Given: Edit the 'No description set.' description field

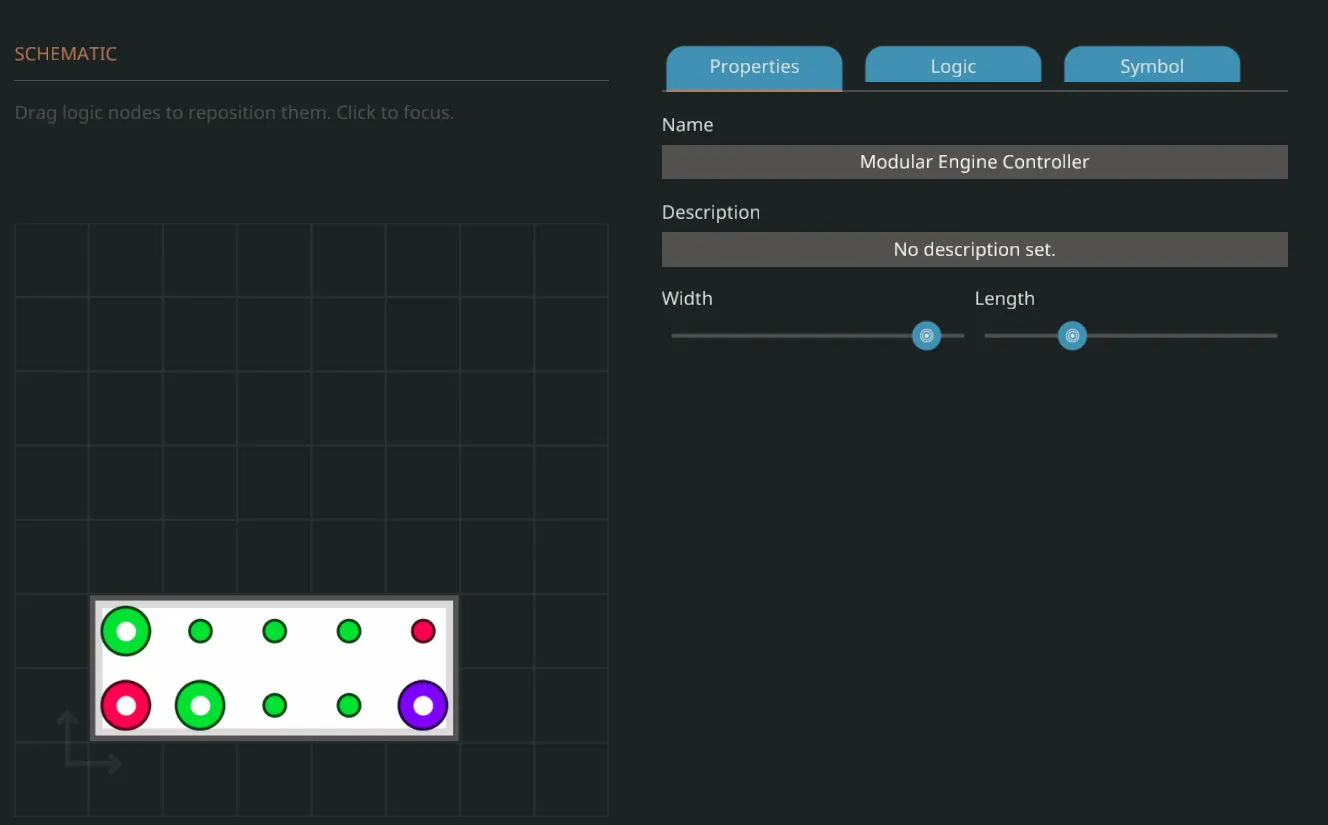Looking at the screenshot, I should 974,250.
